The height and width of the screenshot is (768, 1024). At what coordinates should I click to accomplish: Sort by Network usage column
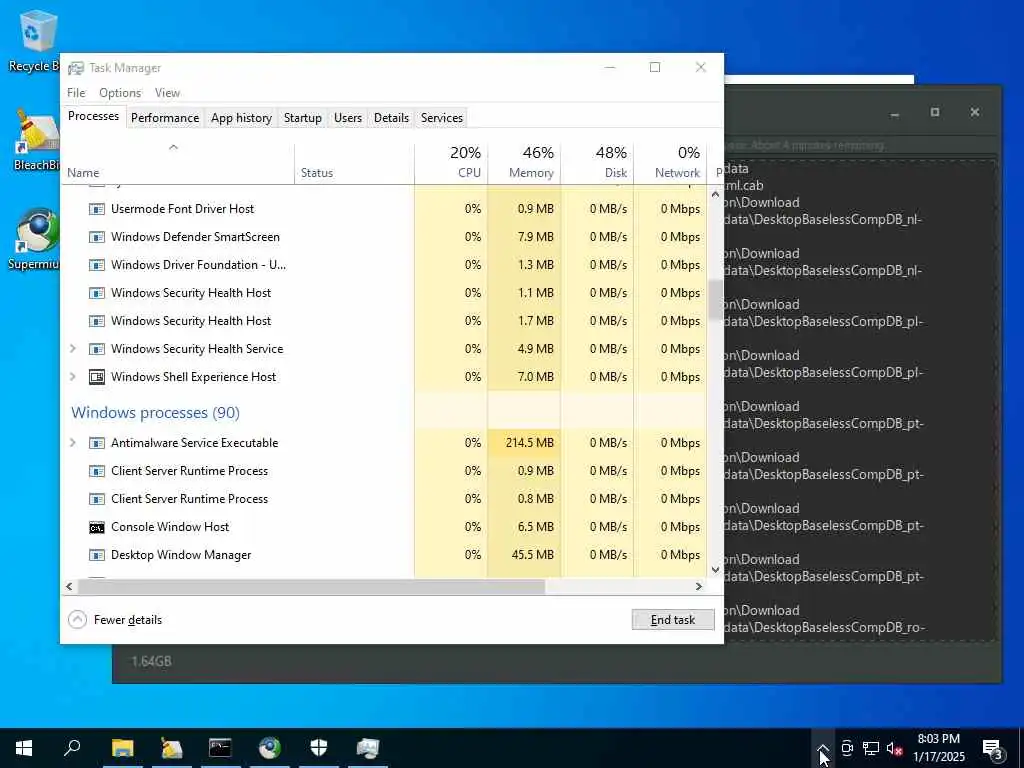[x=671, y=163]
